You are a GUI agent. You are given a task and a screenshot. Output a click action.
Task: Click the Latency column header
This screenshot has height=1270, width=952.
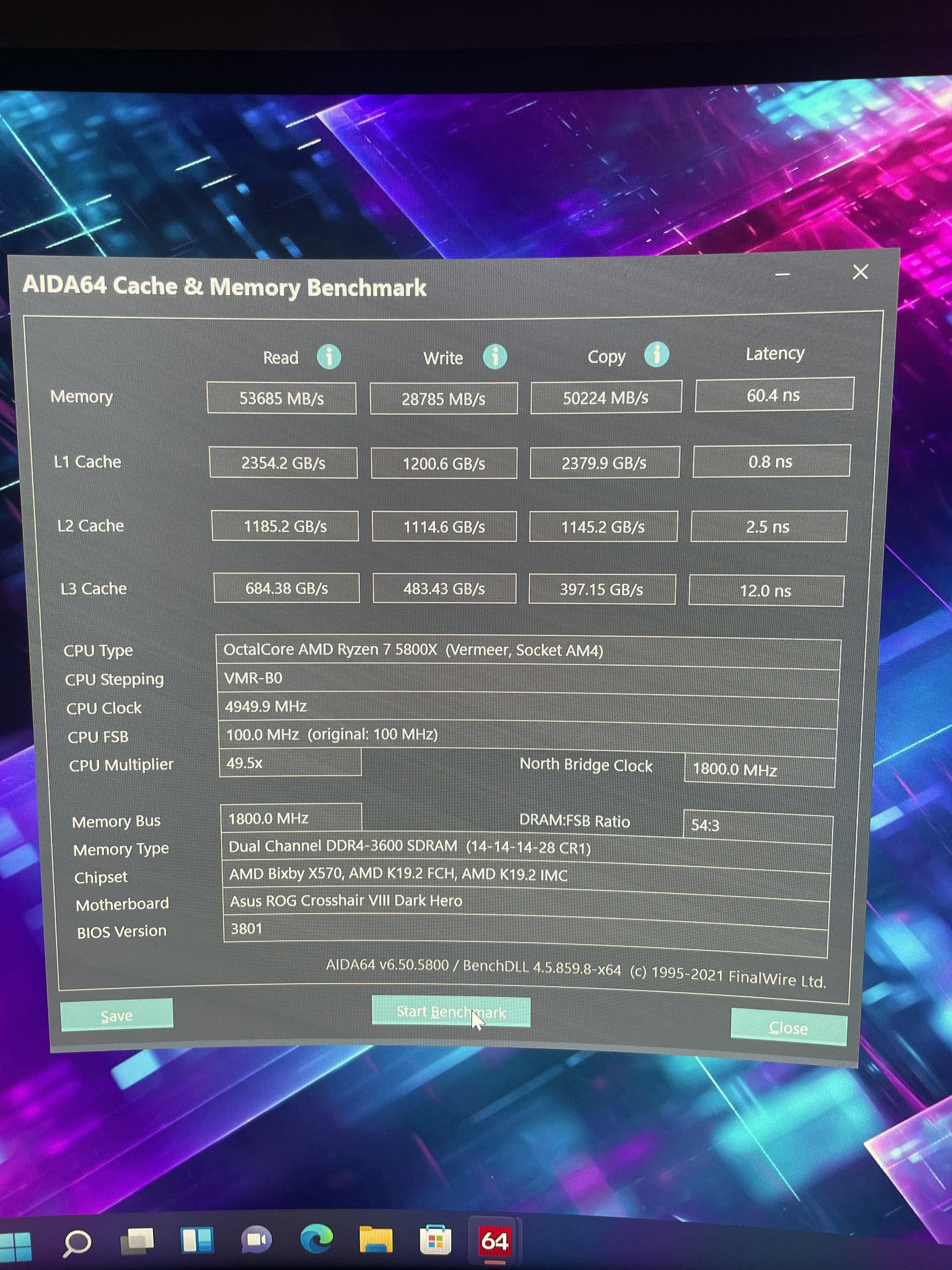coord(775,354)
